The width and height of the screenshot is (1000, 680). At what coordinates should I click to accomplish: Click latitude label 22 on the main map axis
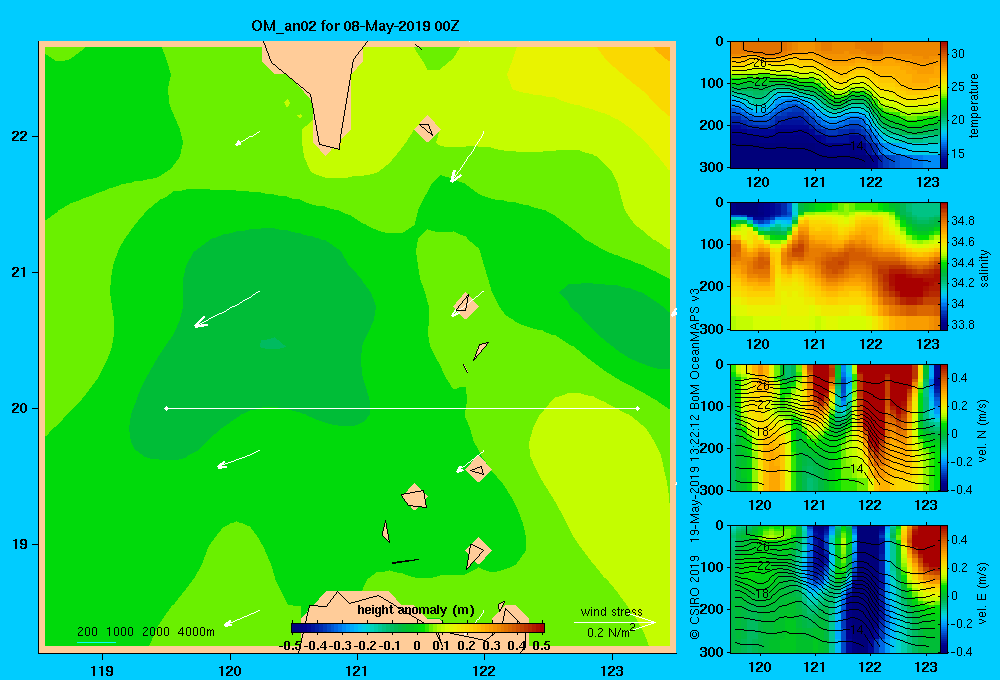point(20,137)
